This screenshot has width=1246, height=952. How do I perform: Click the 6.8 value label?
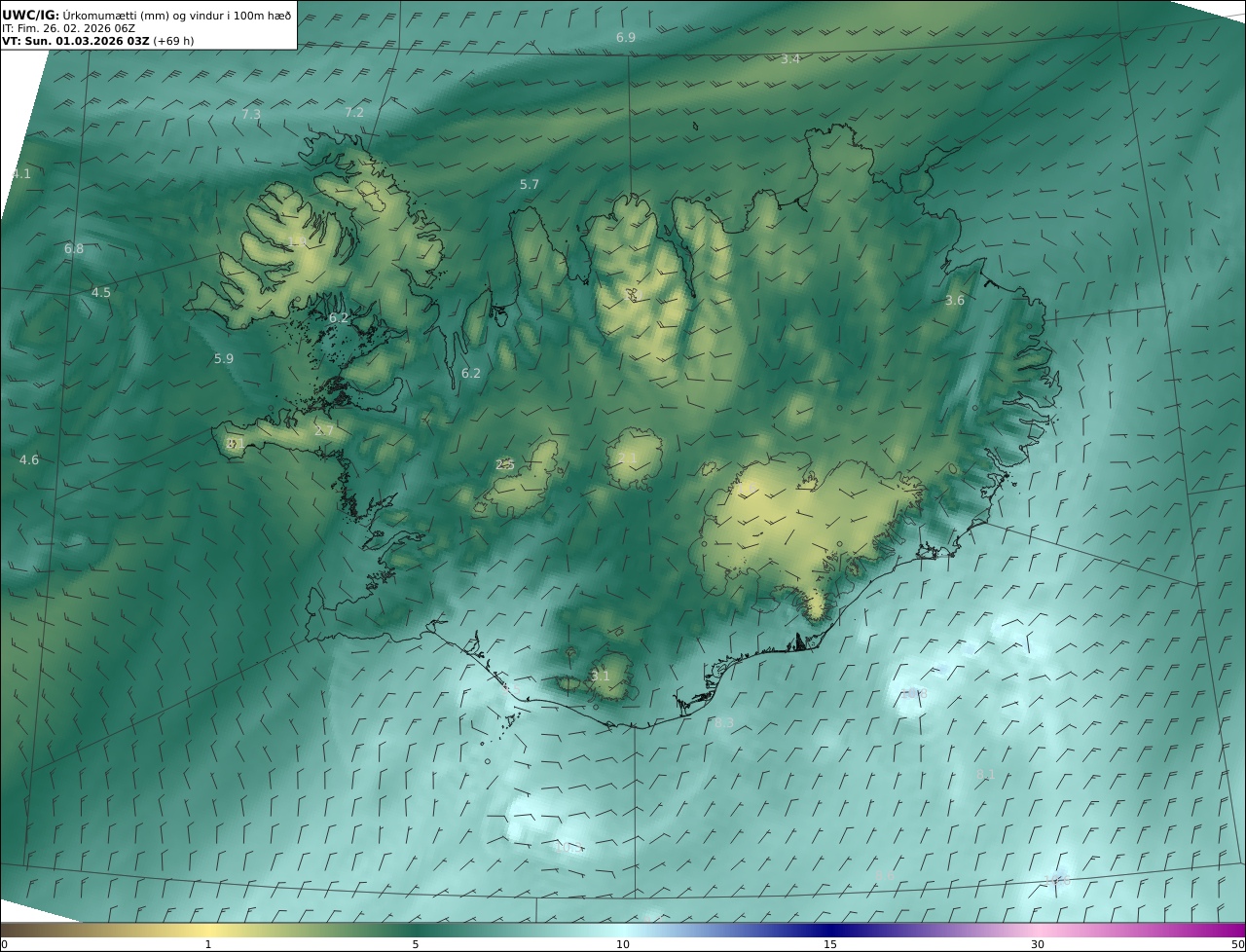(x=74, y=249)
